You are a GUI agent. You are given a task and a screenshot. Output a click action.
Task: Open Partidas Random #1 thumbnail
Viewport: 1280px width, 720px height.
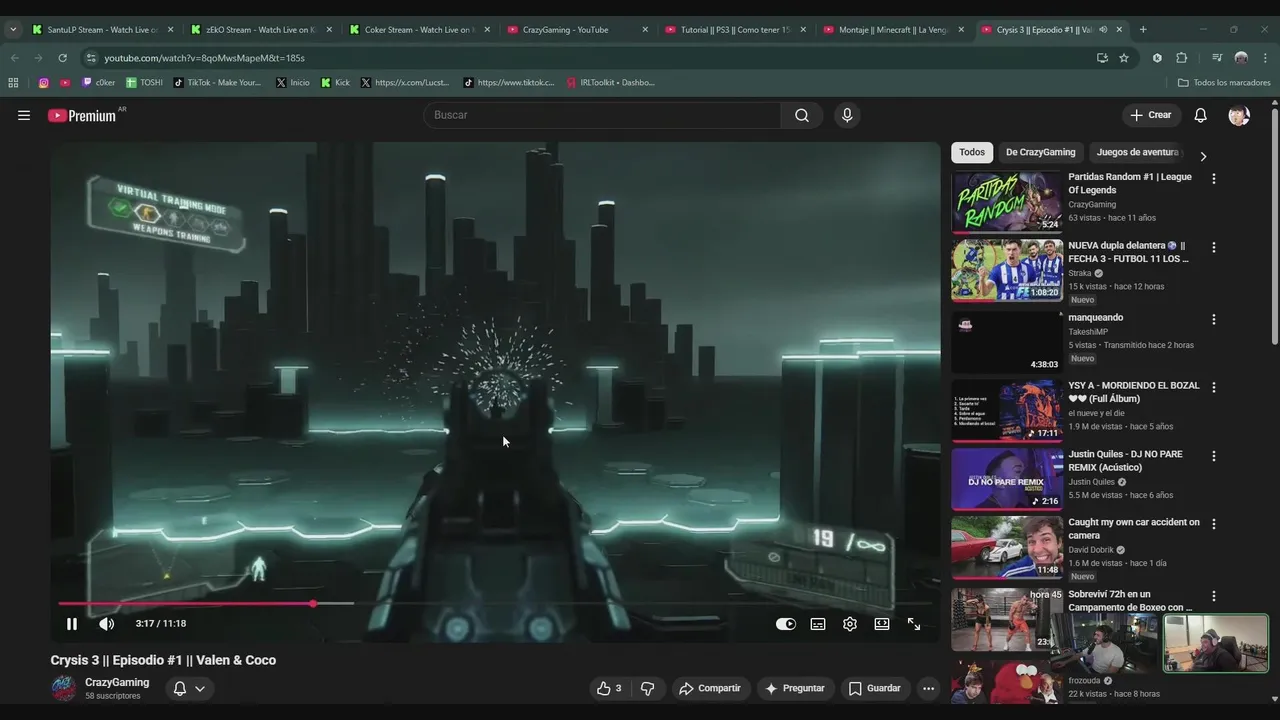coord(1006,202)
